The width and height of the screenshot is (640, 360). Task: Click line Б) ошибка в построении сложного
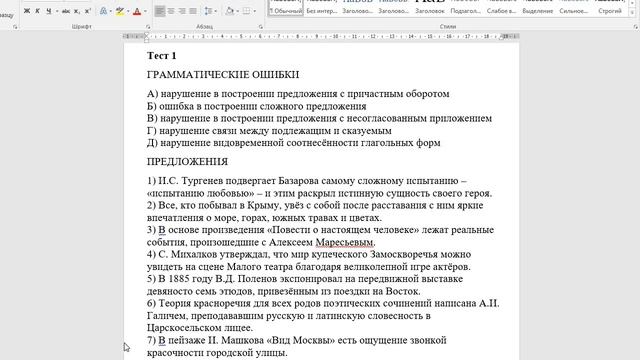tap(256, 106)
